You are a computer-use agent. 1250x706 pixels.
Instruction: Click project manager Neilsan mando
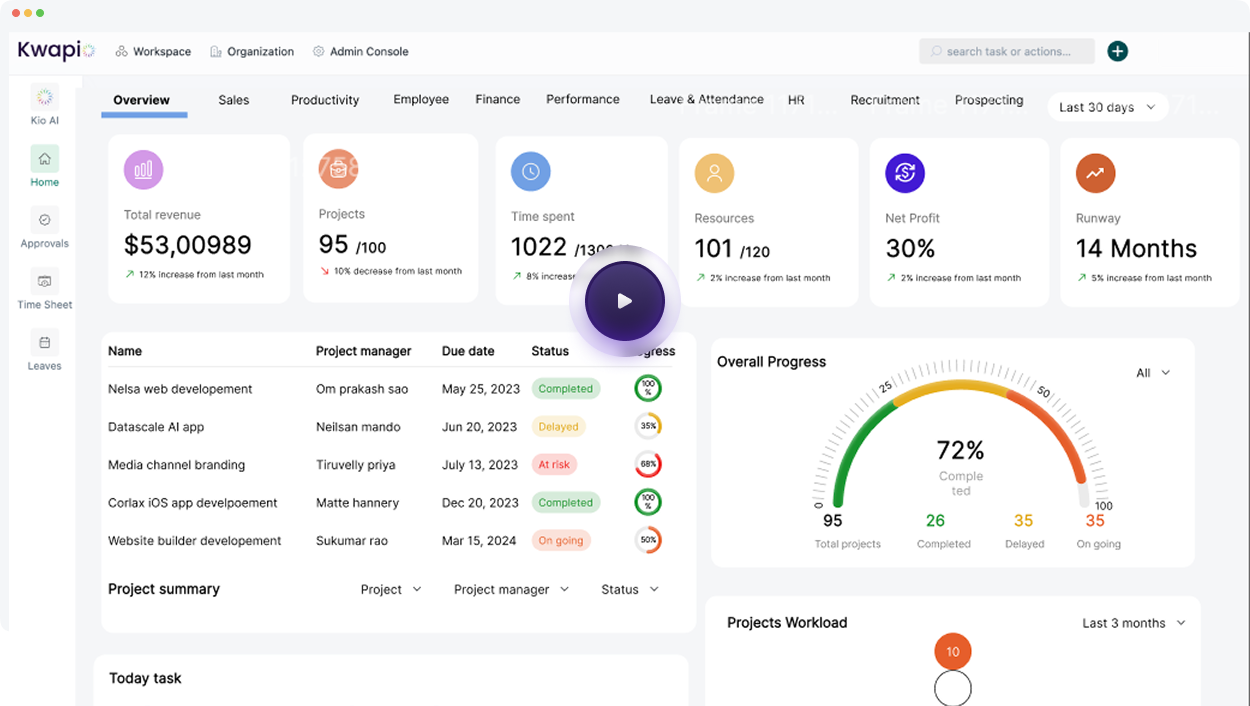pyautogui.click(x=358, y=427)
